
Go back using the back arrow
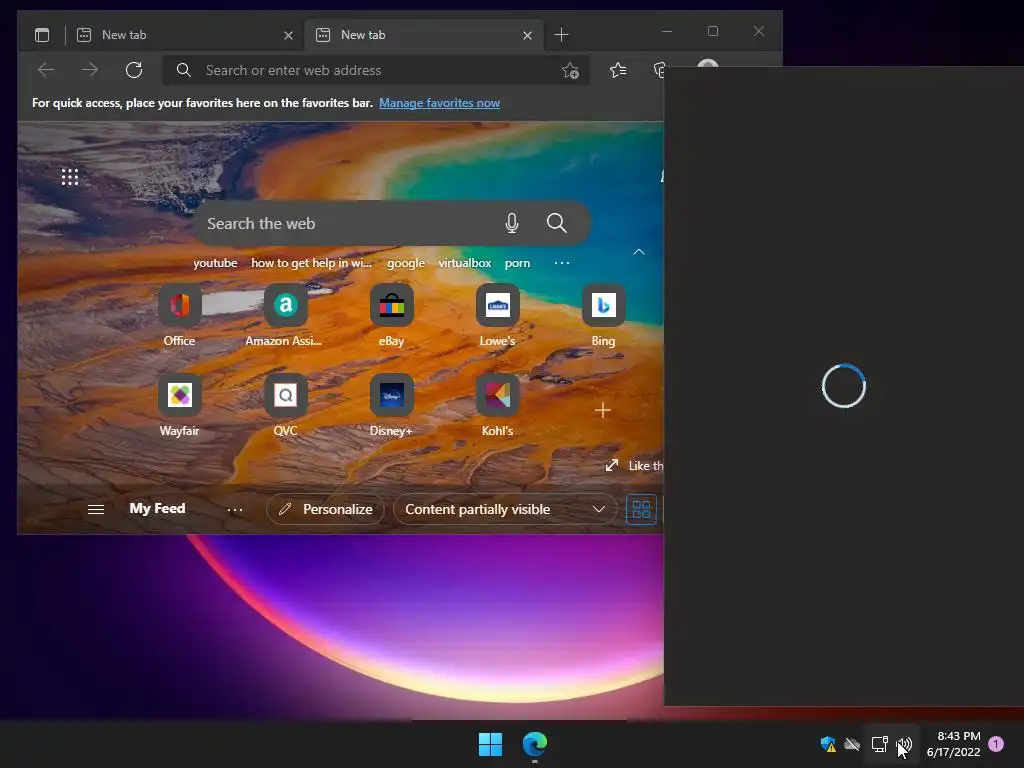[x=46, y=70]
